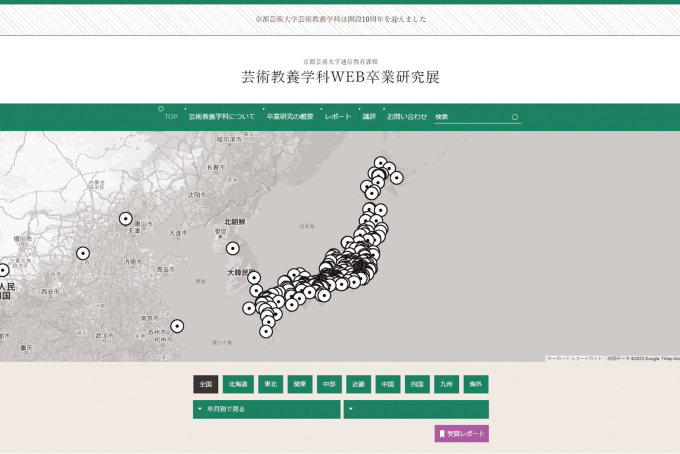The height and width of the screenshot is (454, 680).
Task: Click the search magnifier icon in navbar
Action: point(515,117)
